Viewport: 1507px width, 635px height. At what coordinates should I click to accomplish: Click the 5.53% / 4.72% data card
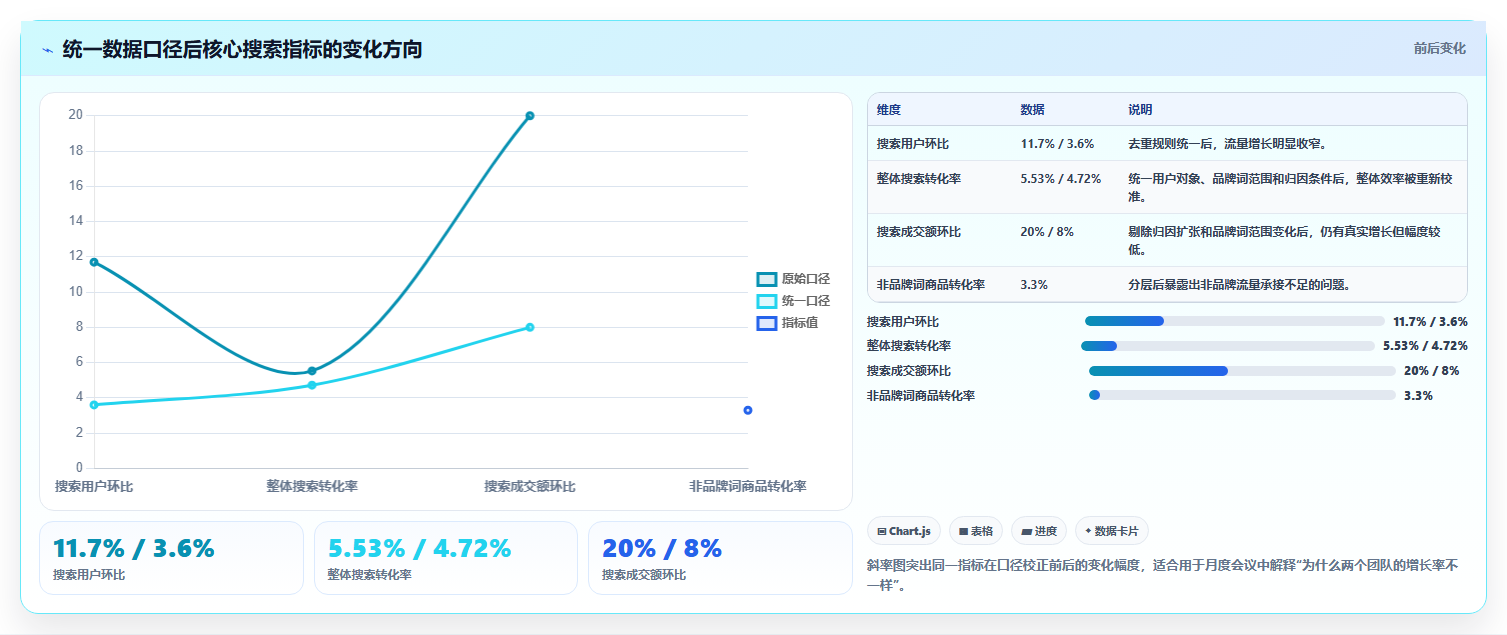click(446, 558)
